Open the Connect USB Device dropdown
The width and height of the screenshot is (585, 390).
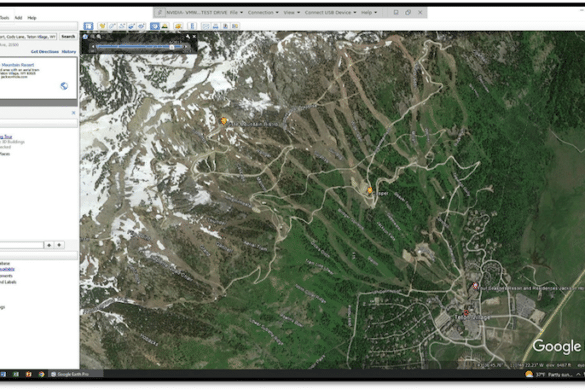pos(330,12)
